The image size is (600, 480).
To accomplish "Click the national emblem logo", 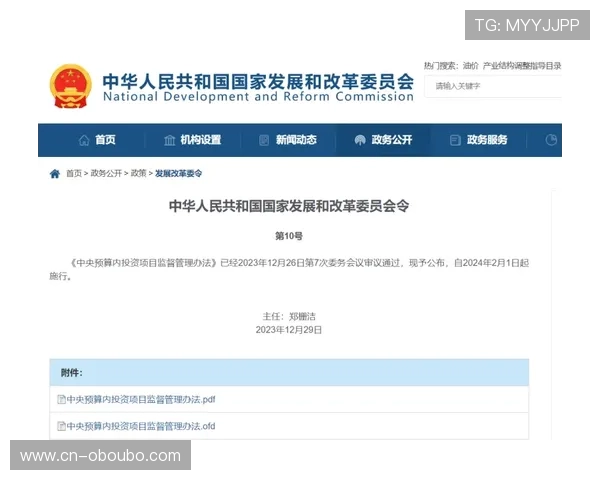I will (x=70, y=87).
